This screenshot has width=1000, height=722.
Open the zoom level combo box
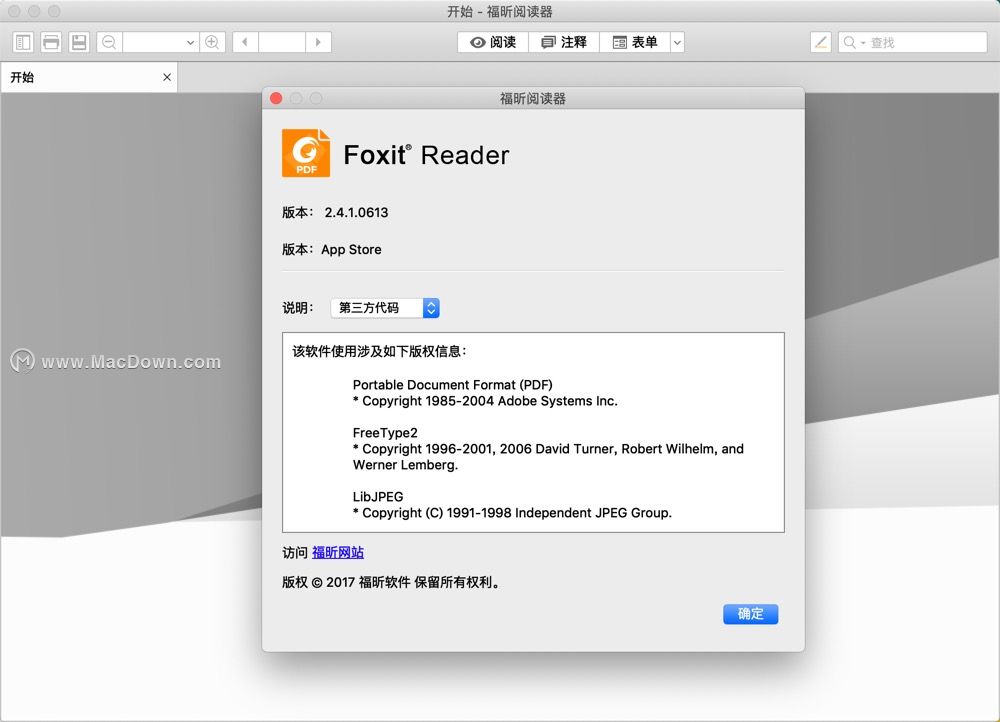[161, 43]
